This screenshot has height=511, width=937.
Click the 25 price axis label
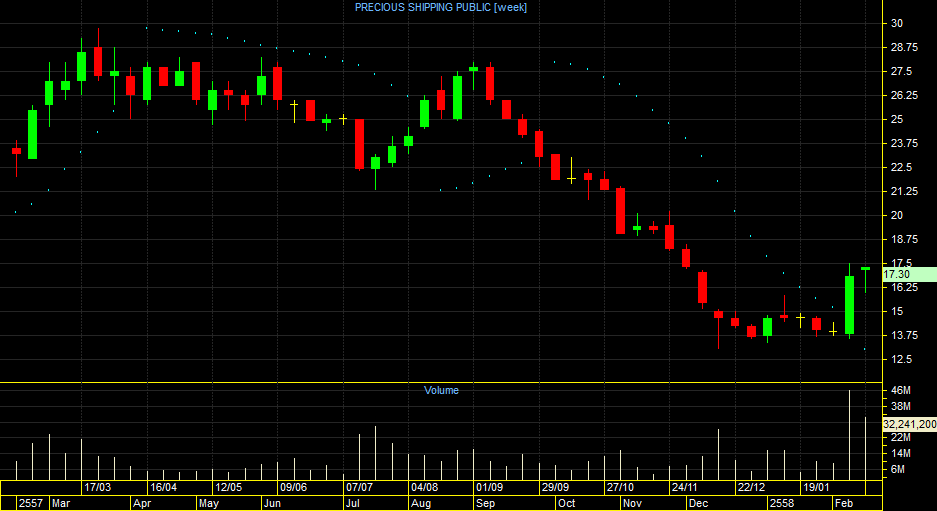tap(896, 120)
